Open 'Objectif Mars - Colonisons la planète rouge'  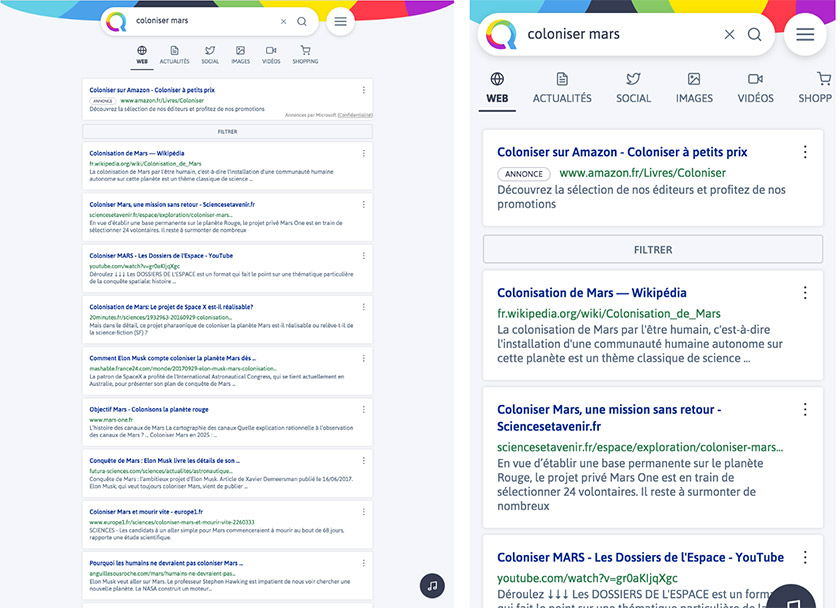pyautogui.click(x=149, y=410)
